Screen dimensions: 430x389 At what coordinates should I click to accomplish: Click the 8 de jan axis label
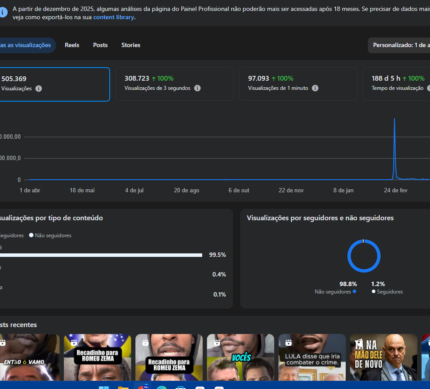[343, 191]
